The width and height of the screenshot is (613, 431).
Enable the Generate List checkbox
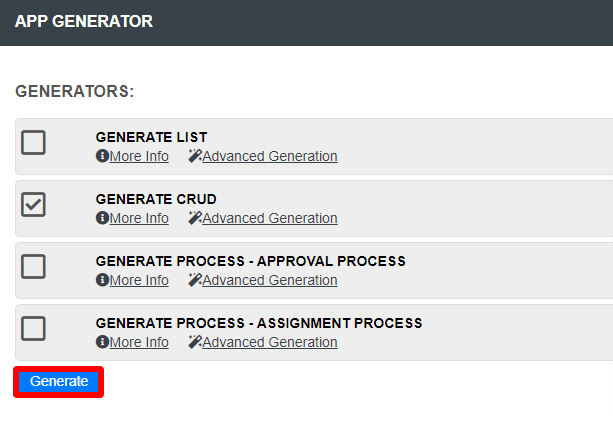pos(34,142)
